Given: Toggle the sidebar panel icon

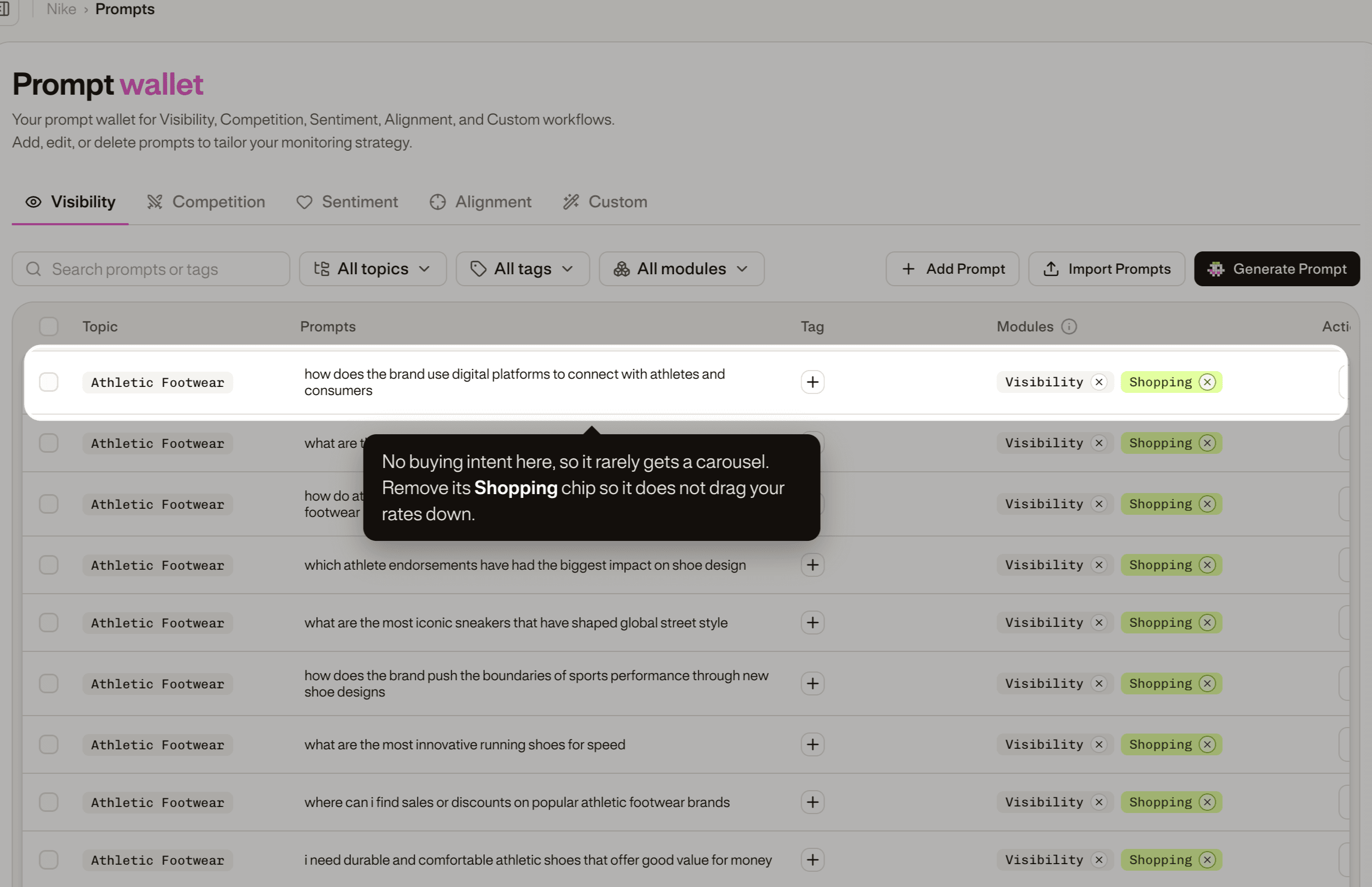Looking at the screenshot, I should tap(4, 9).
